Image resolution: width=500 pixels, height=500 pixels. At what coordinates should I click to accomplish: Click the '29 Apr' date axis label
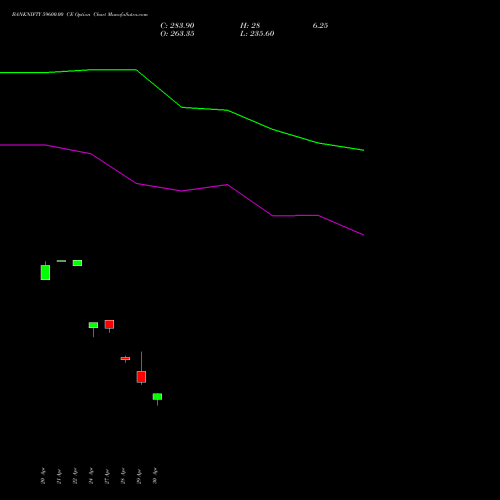pos(139,476)
